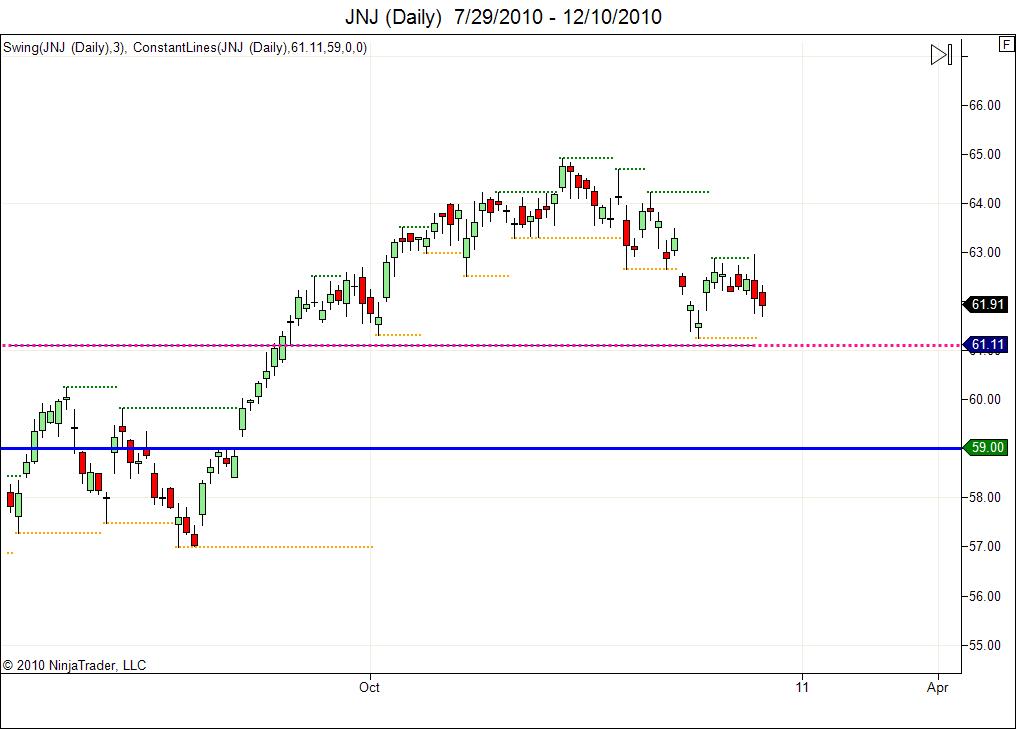Click the 55.00 price axis label
Image resolution: width=1016 pixels, height=729 pixels.
(x=984, y=645)
